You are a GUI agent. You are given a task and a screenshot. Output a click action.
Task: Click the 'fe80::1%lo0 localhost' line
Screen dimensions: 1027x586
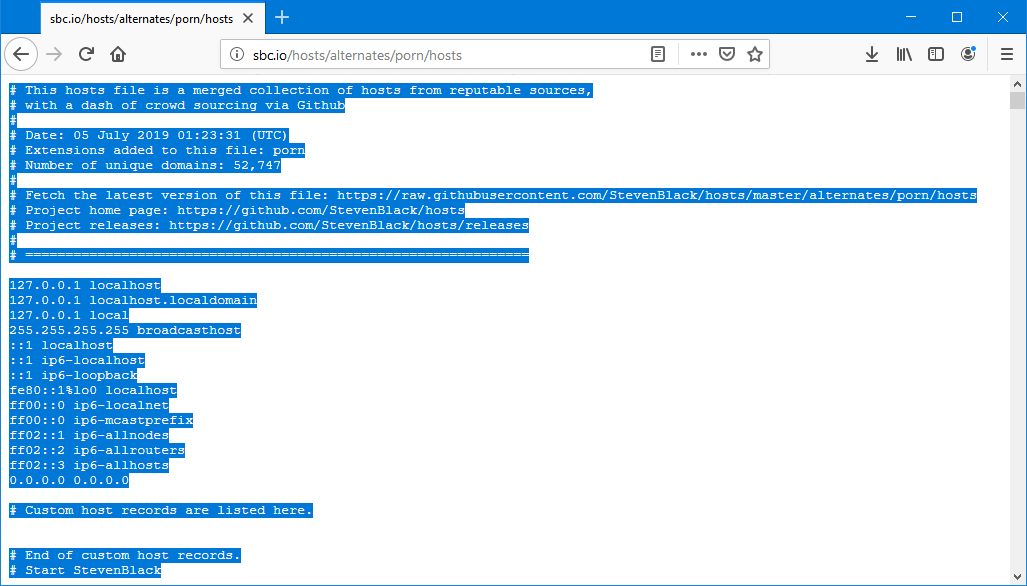click(93, 390)
